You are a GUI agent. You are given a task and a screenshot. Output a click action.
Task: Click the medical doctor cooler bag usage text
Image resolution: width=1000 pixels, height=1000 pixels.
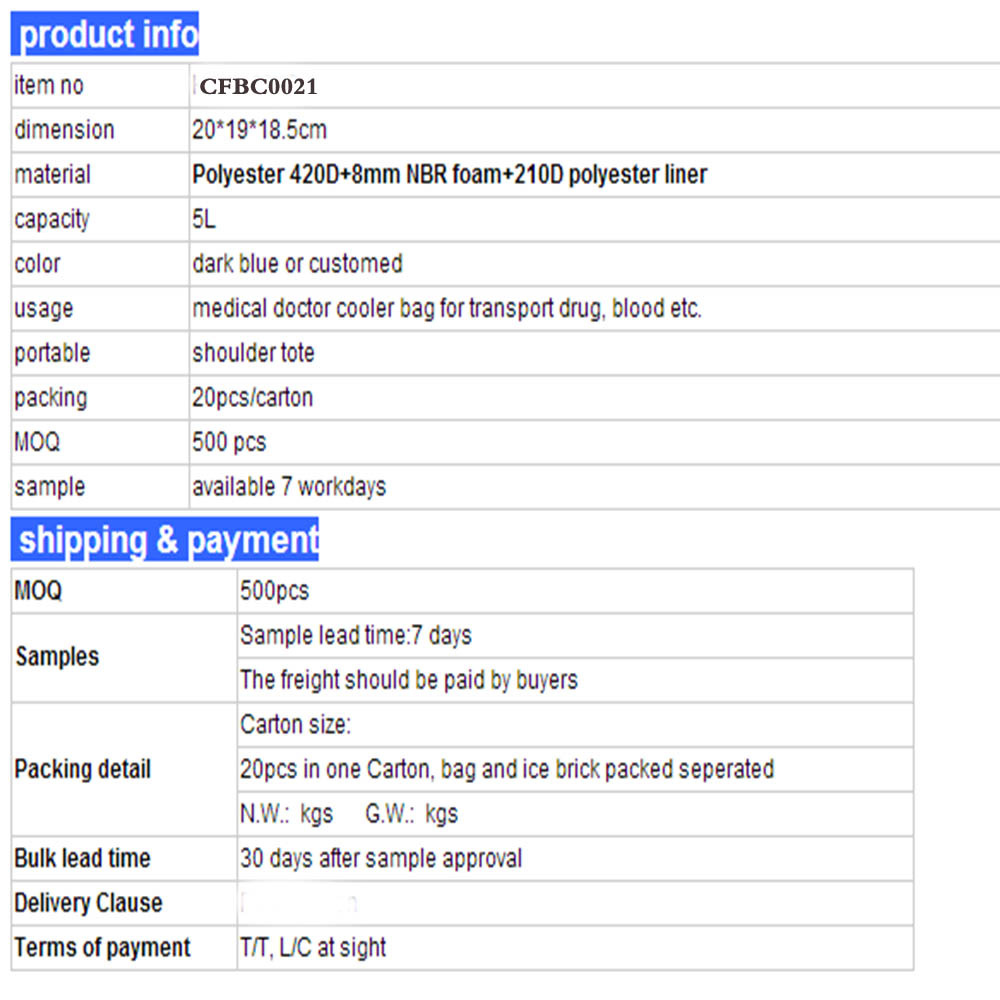pos(447,309)
